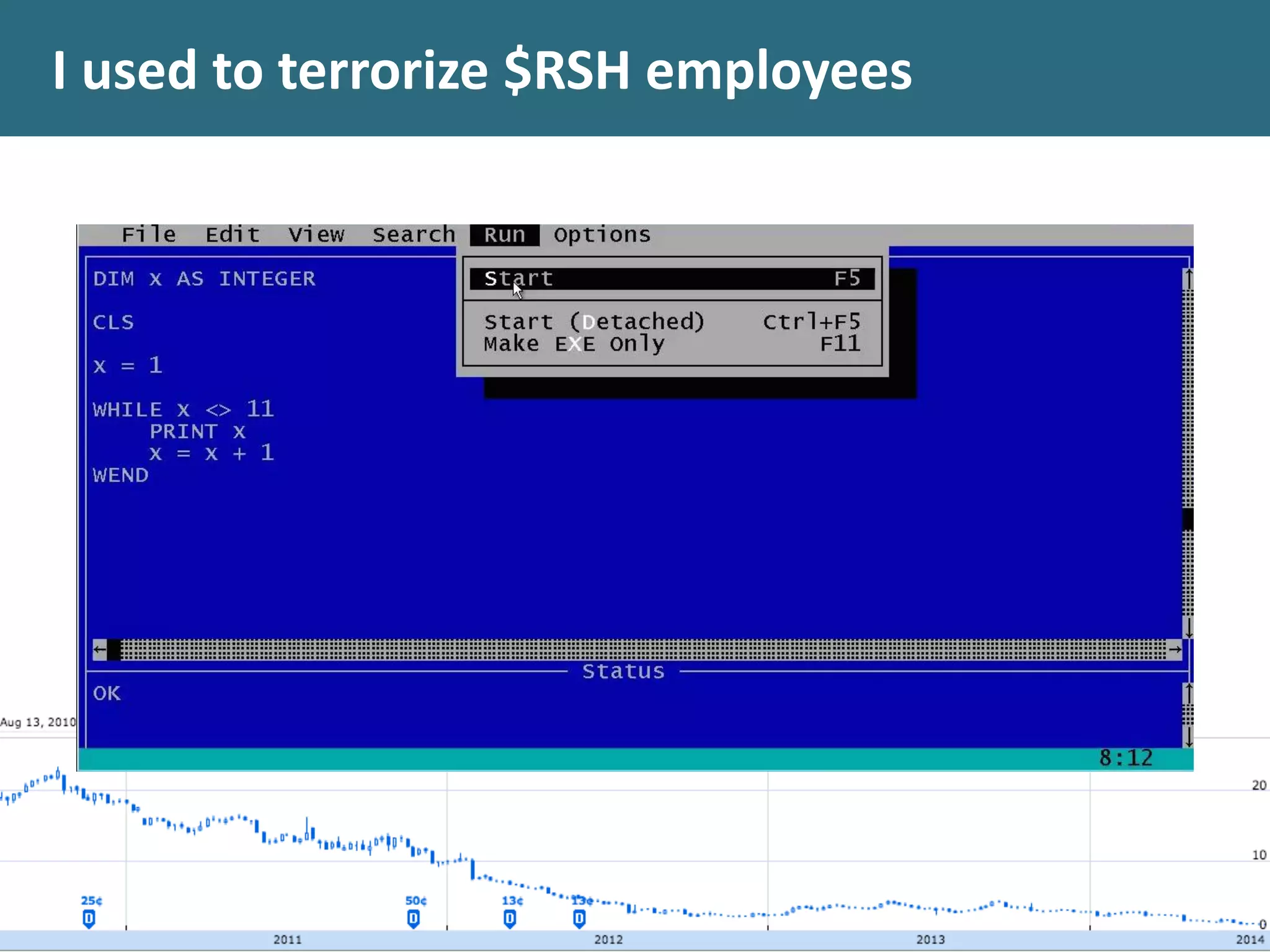This screenshot has height=952, width=1270.
Task: Click the CLS code line
Action: (113, 322)
